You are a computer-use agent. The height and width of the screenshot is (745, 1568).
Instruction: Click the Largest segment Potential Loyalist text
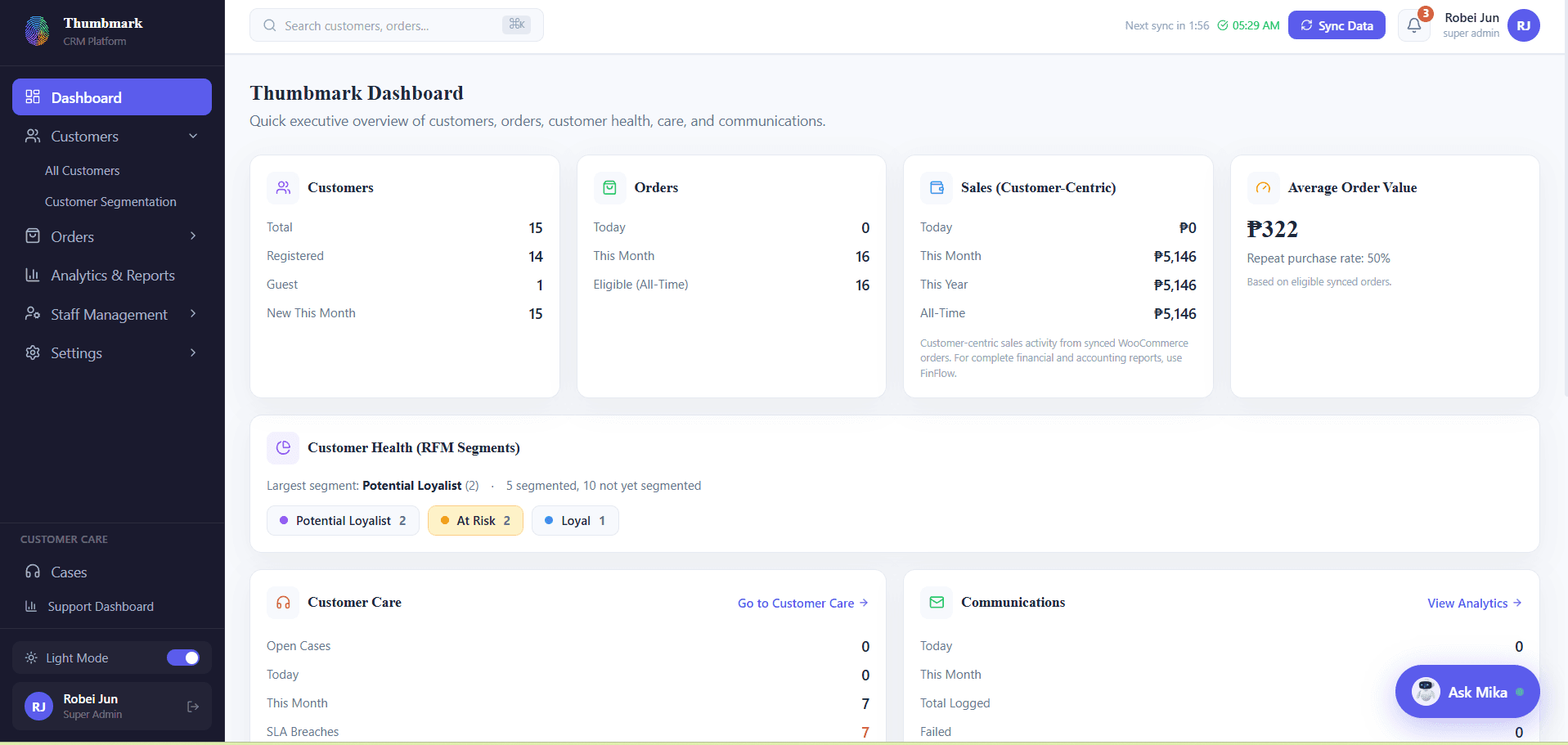pyautogui.click(x=372, y=486)
